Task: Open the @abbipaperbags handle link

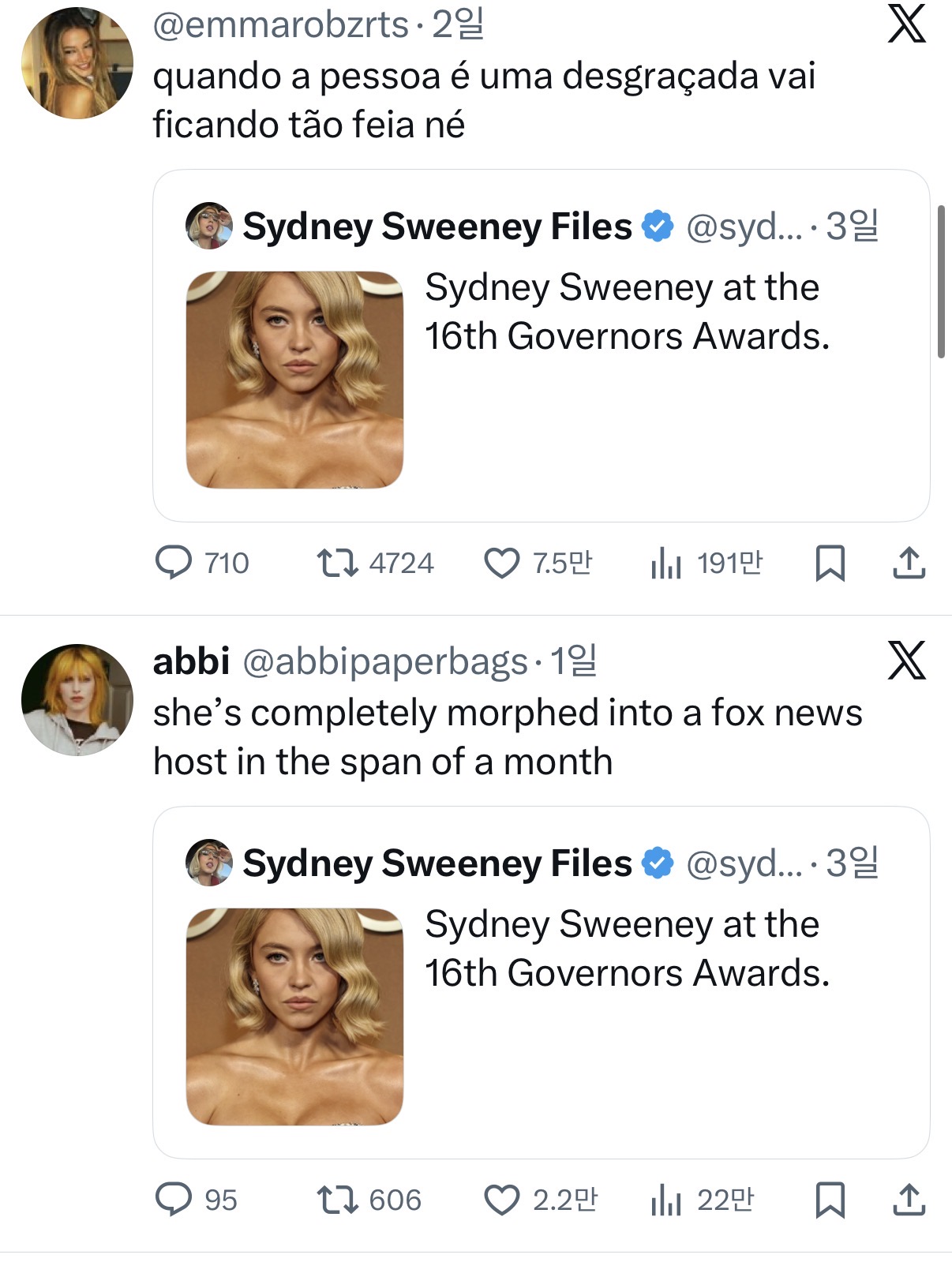Action: click(x=384, y=661)
